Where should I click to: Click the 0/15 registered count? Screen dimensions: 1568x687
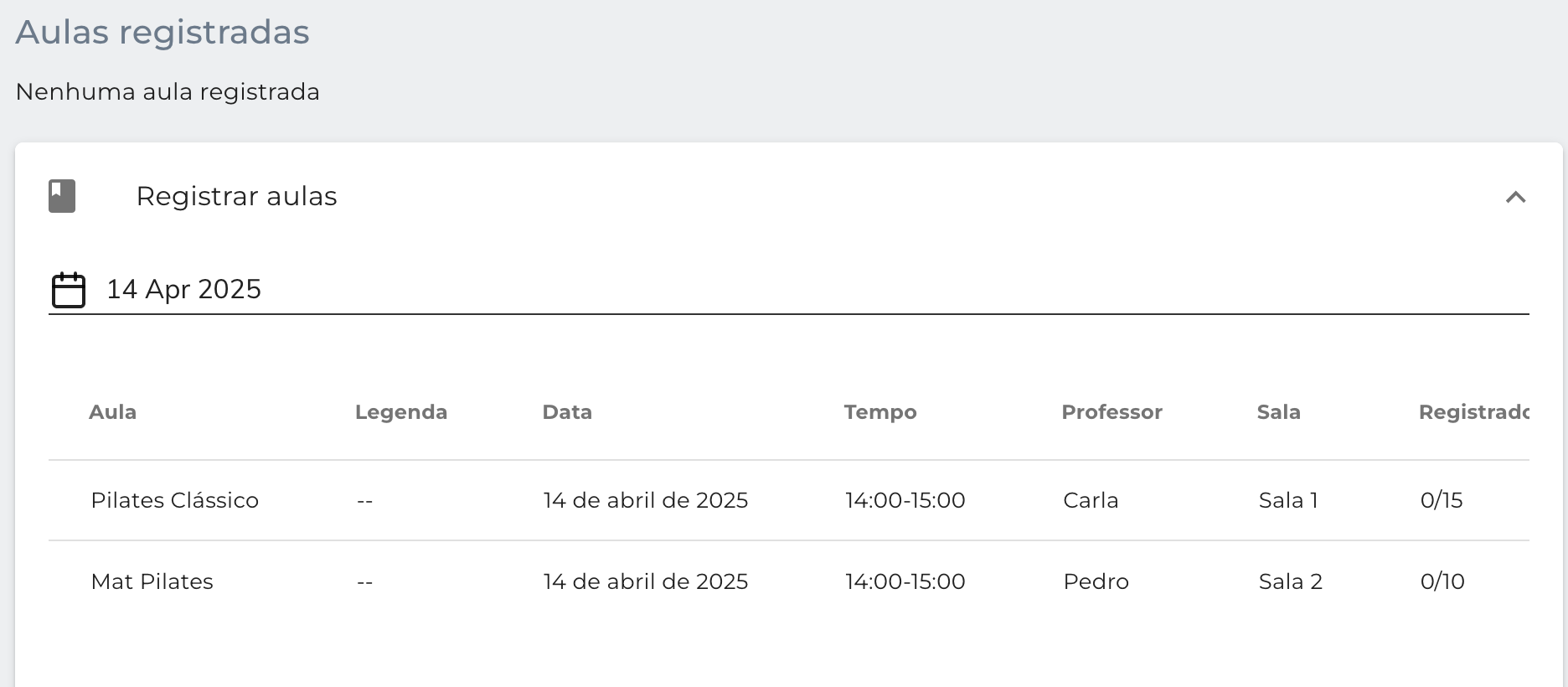click(x=1442, y=500)
